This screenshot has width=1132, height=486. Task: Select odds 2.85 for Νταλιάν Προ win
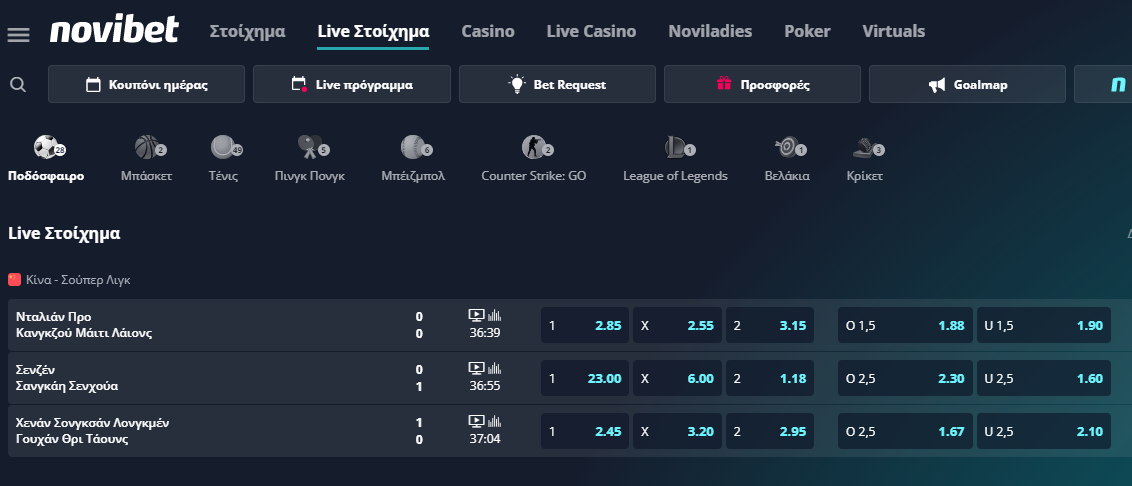pos(585,325)
